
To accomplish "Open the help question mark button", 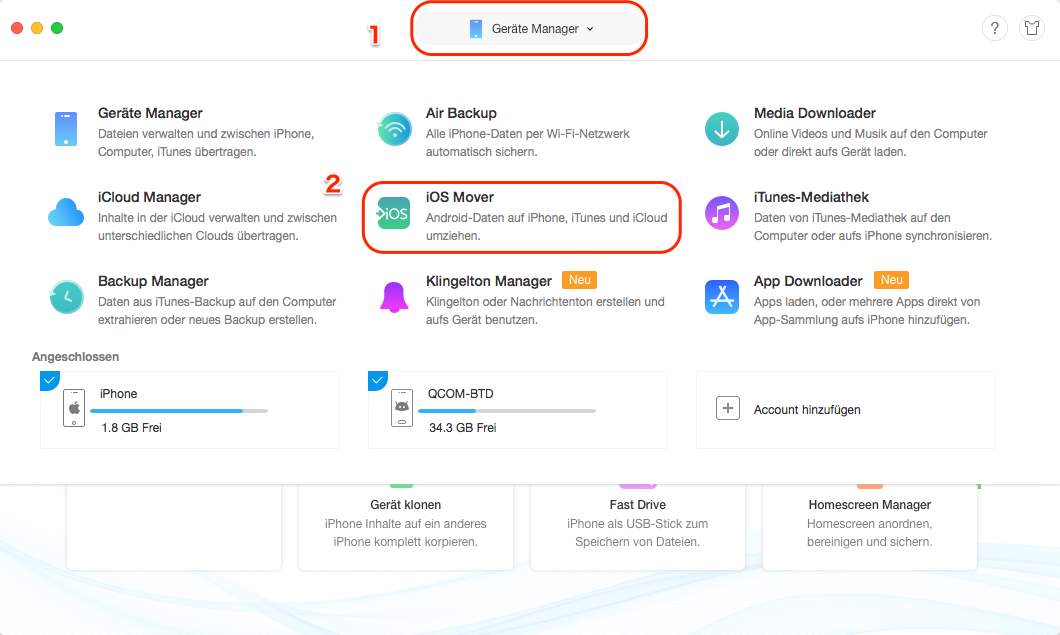I will (x=994, y=29).
